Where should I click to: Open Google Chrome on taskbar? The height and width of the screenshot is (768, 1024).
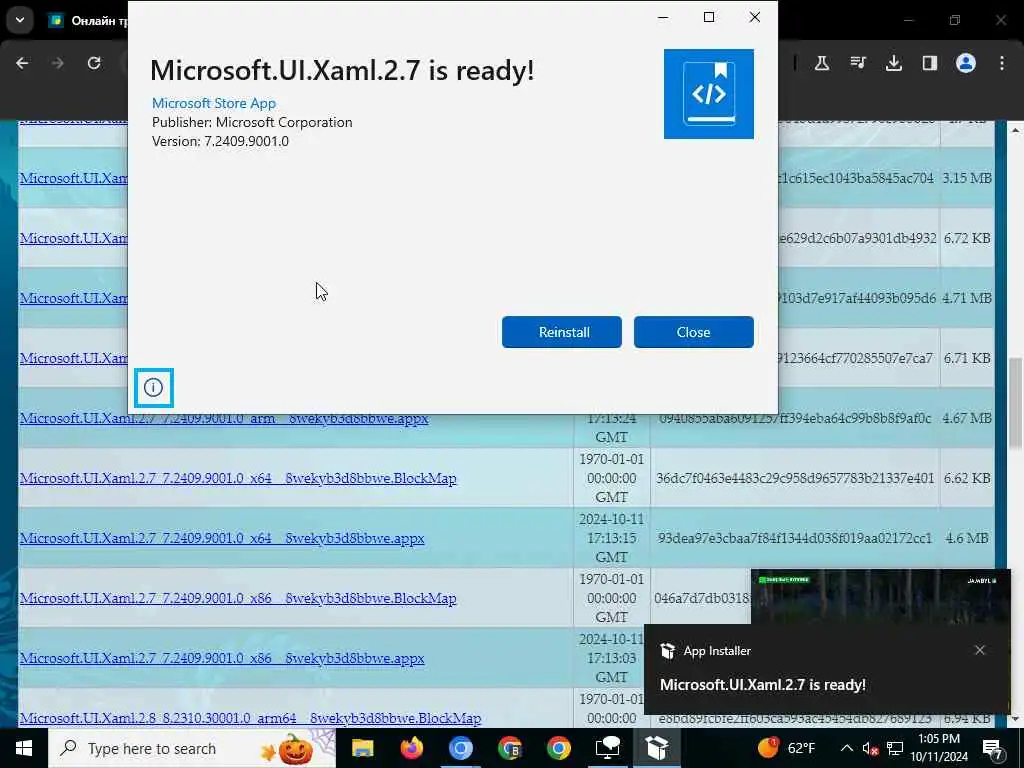(x=558, y=748)
